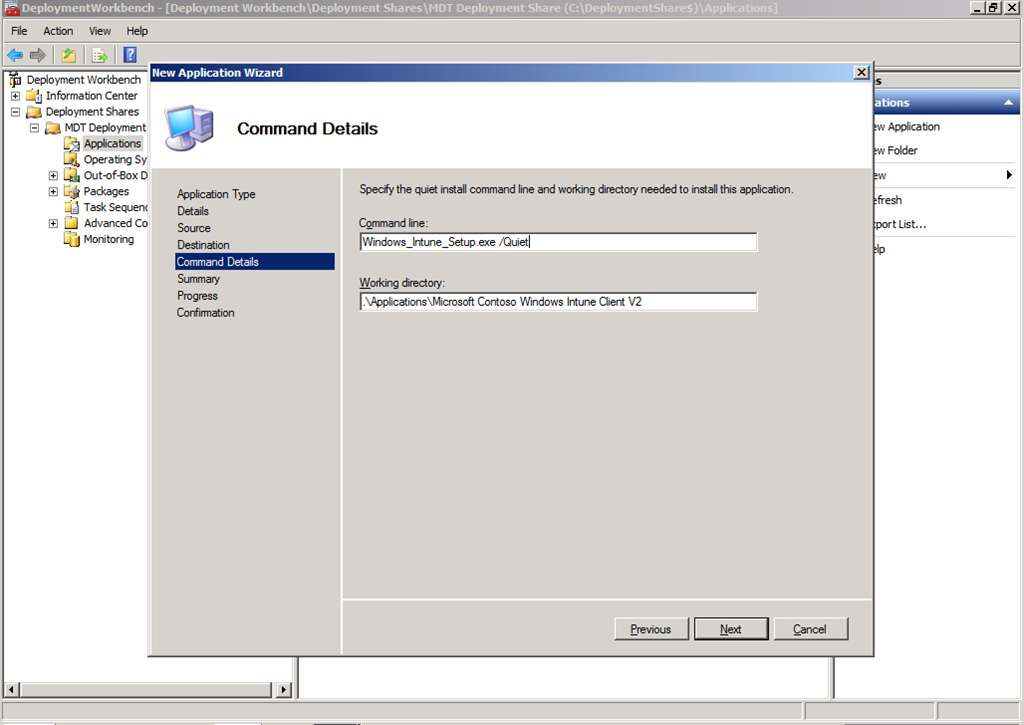Click the Export List toolbar icon
Screen dimensions: 1024x725
pyautogui.click(x=99, y=55)
